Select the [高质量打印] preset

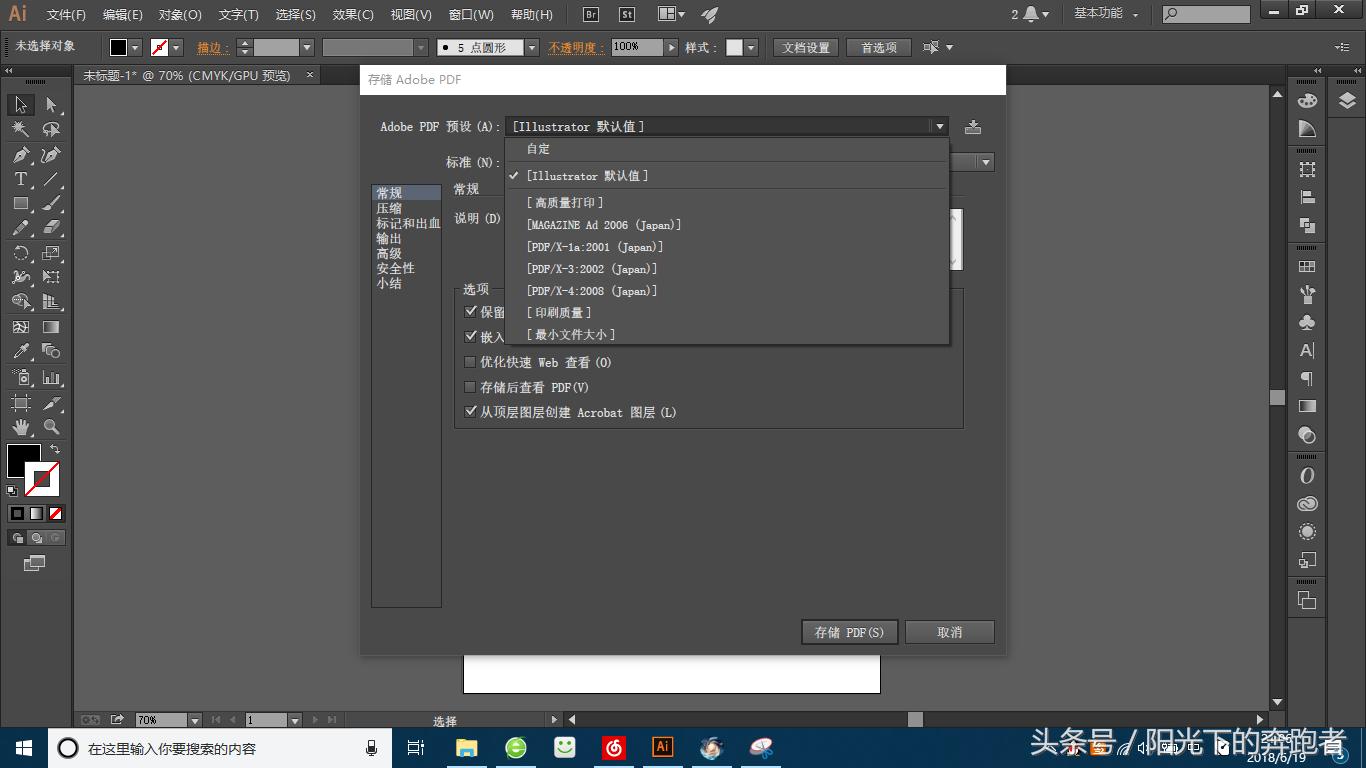tap(560, 202)
